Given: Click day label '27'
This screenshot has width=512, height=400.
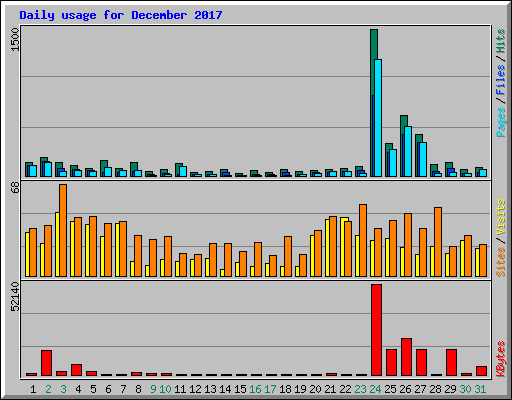Looking at the screenshot, I should pyautogui.click(x=420, y=389).
